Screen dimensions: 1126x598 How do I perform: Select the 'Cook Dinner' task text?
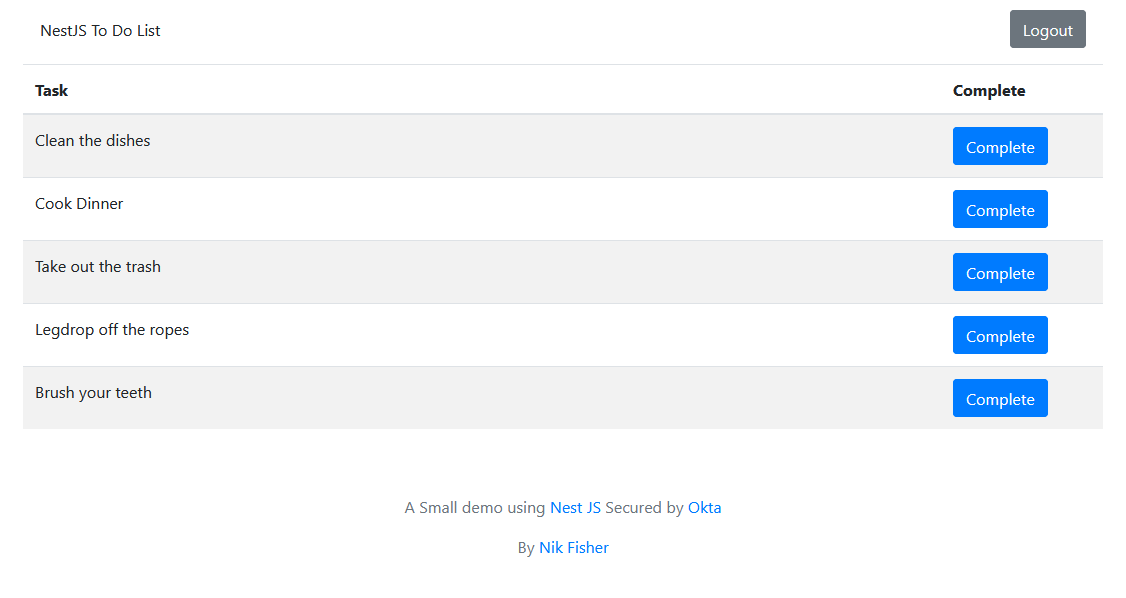point(79,204)
